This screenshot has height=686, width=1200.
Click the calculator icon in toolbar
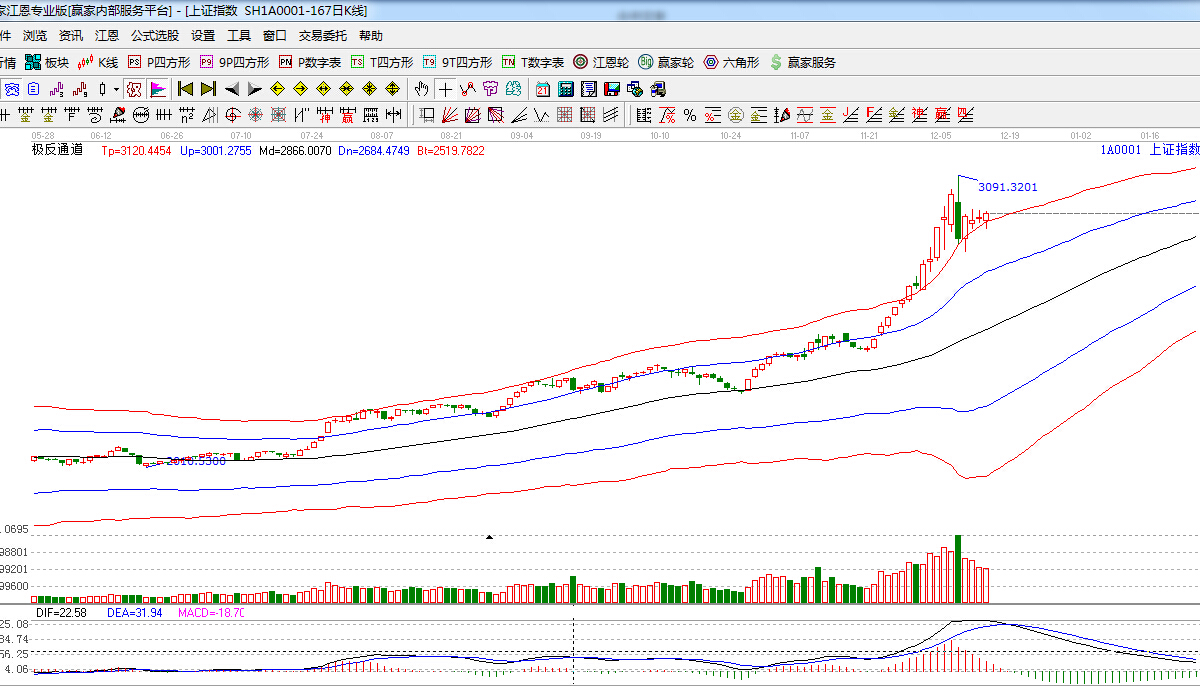pyautogui.click(x=566, y=88)
